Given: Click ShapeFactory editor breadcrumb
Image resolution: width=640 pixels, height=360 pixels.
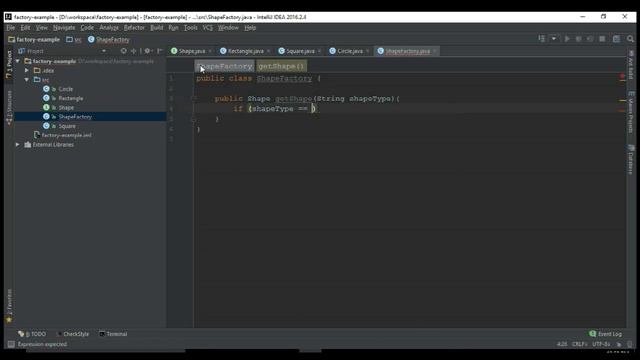Looking at the screenshot, I should 224,66.
